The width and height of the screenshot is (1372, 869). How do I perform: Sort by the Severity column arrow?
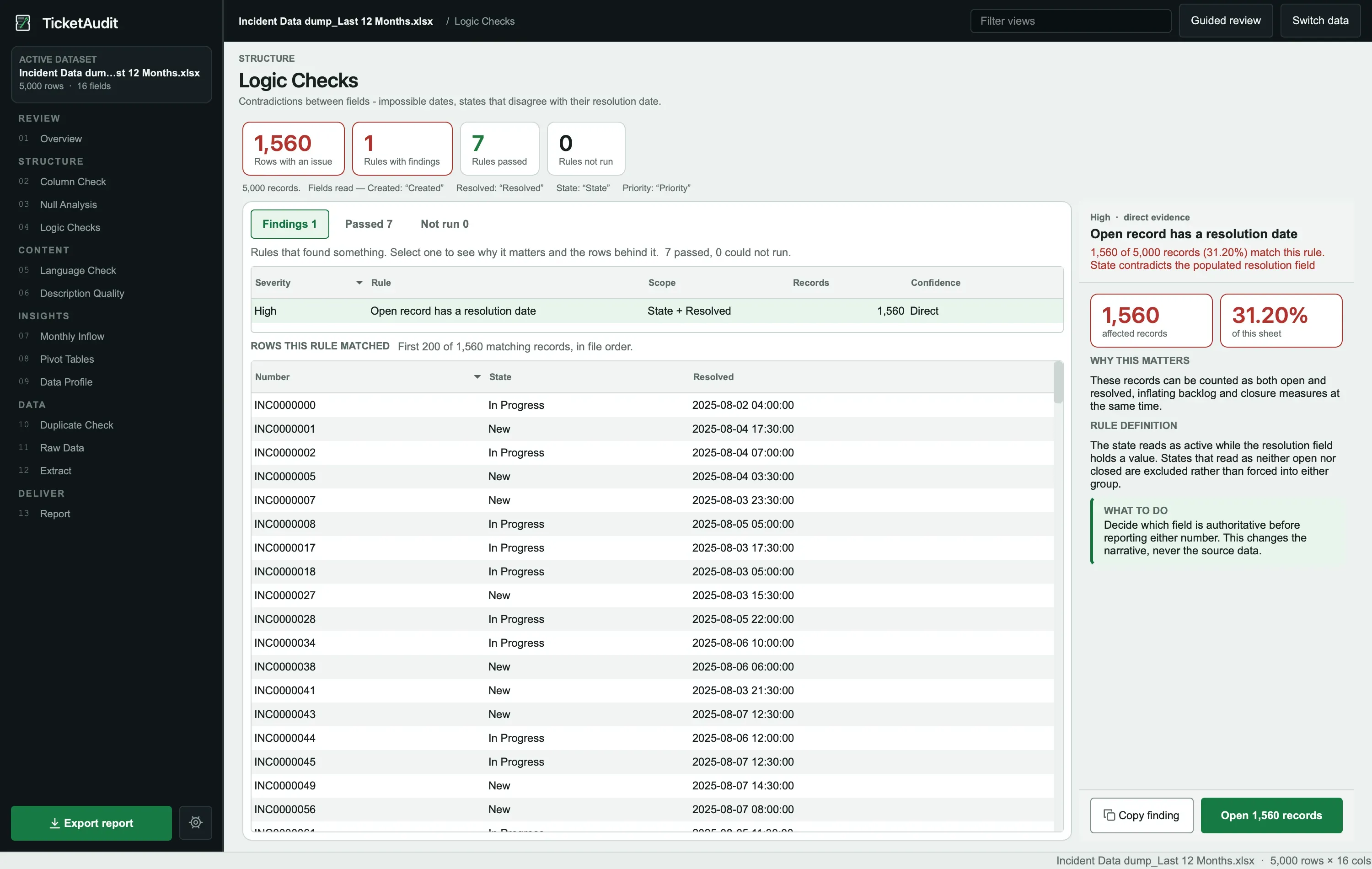359,283
